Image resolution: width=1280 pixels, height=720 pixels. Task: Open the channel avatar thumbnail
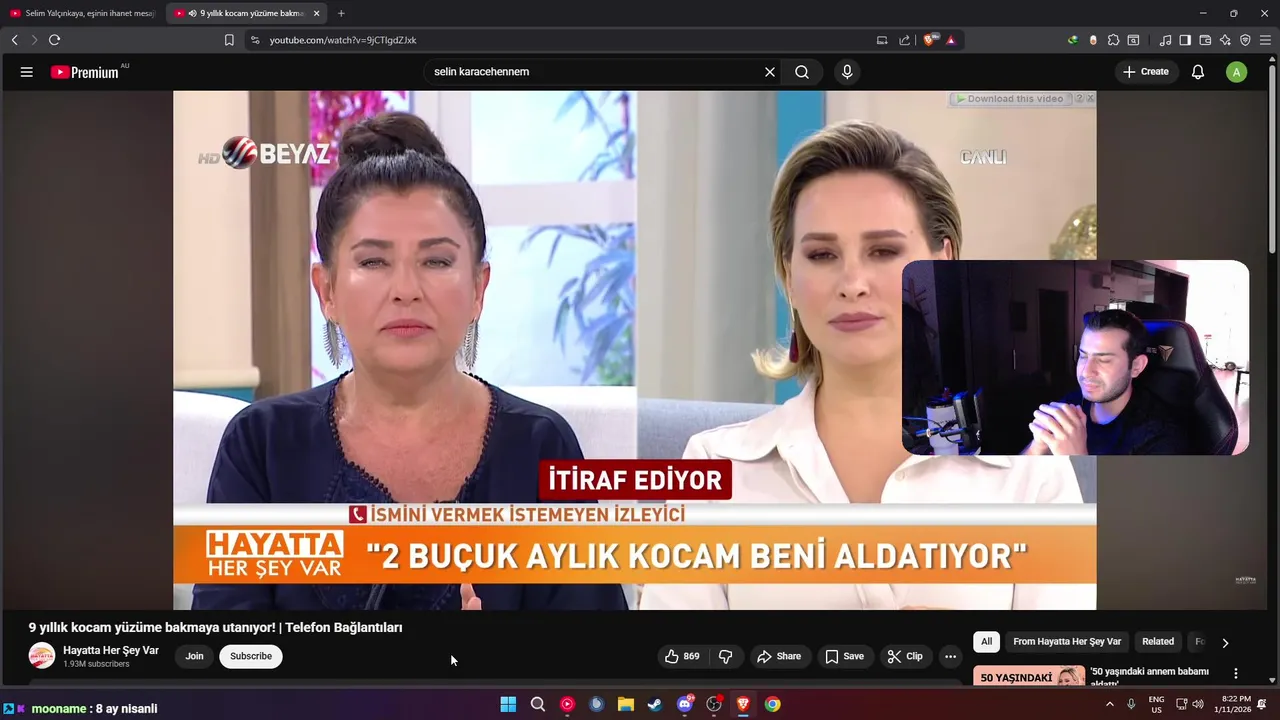click(x=42, y=656)
